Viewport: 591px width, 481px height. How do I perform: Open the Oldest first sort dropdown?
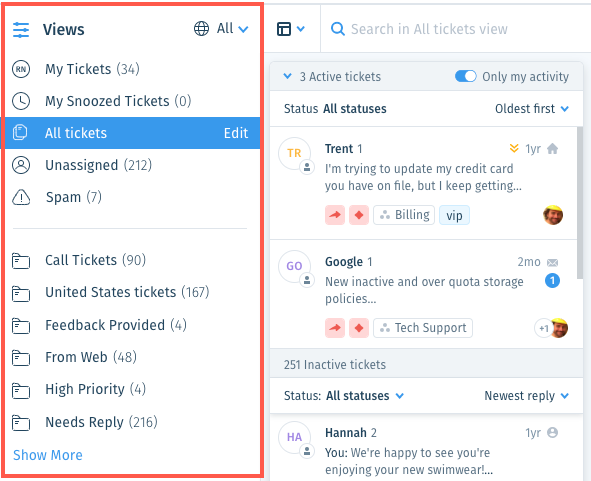point(532,109)
